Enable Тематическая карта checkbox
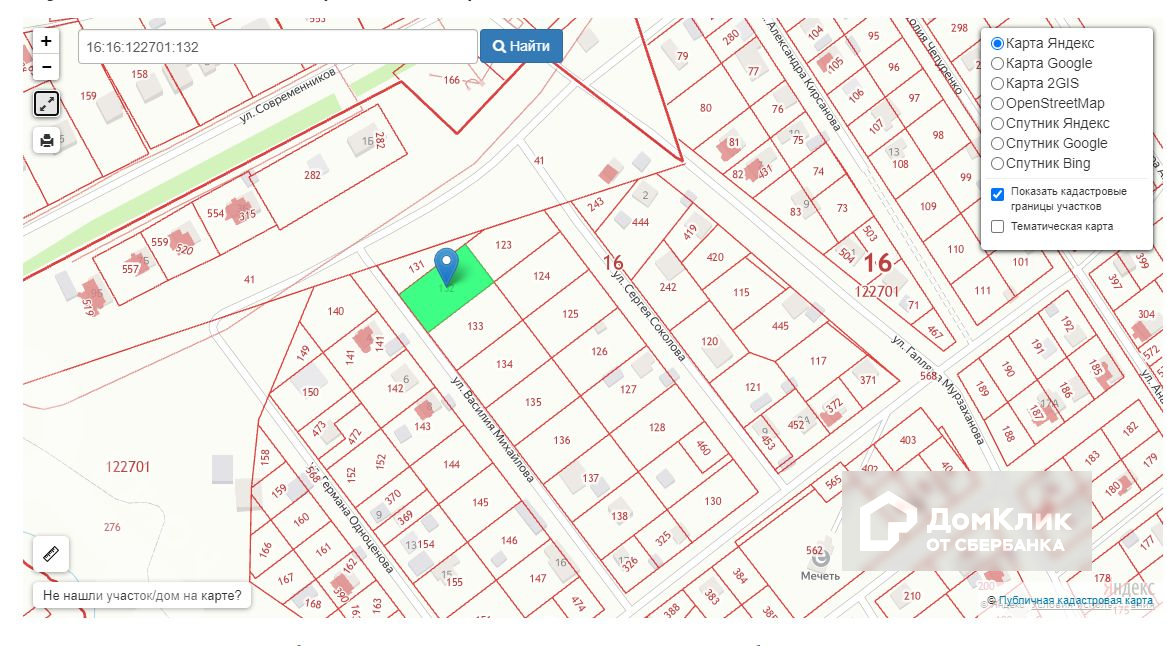The width and height of the screenshot is (1167, 646). pyautogui.click(x=997, y=226)
